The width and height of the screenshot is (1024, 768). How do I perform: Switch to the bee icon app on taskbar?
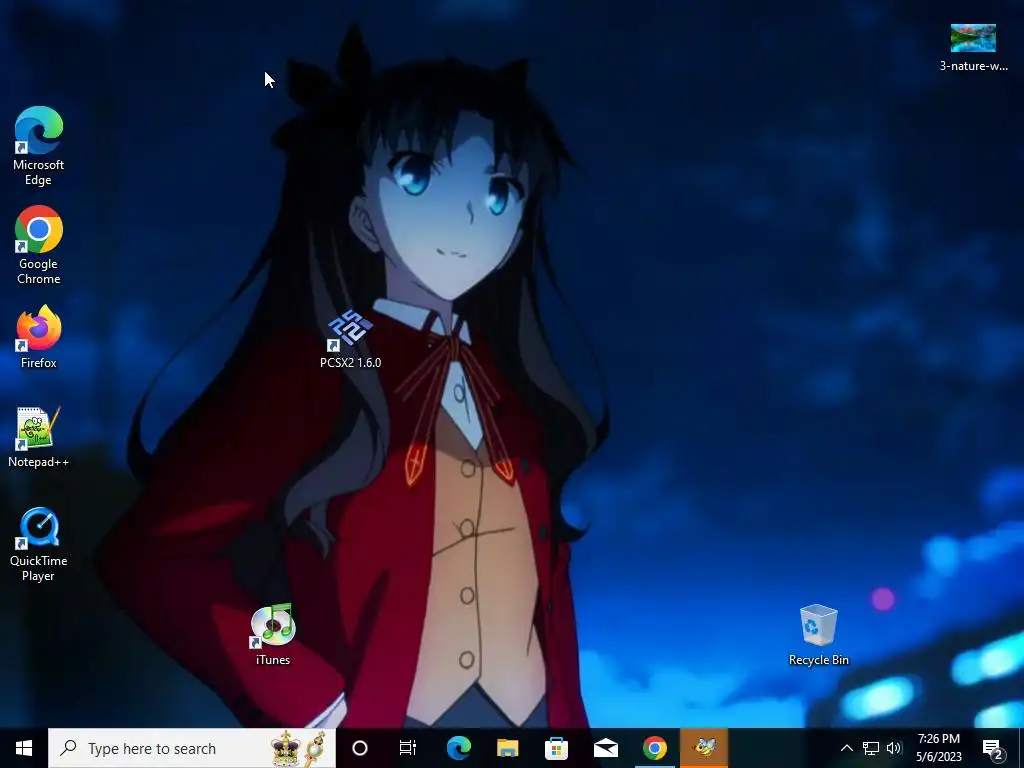tap(704, 748)
